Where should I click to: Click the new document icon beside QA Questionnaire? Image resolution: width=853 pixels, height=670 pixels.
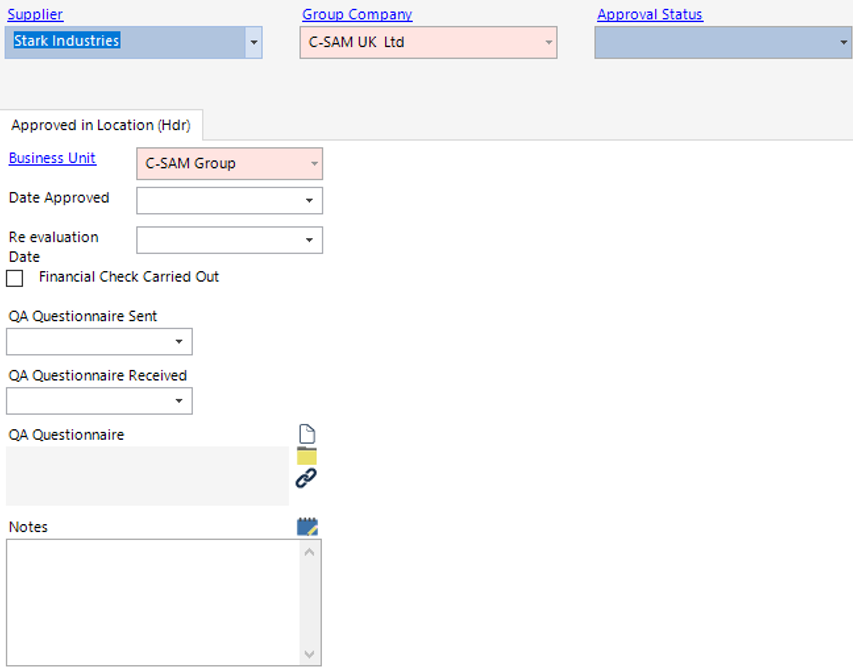tap(307, 434)
